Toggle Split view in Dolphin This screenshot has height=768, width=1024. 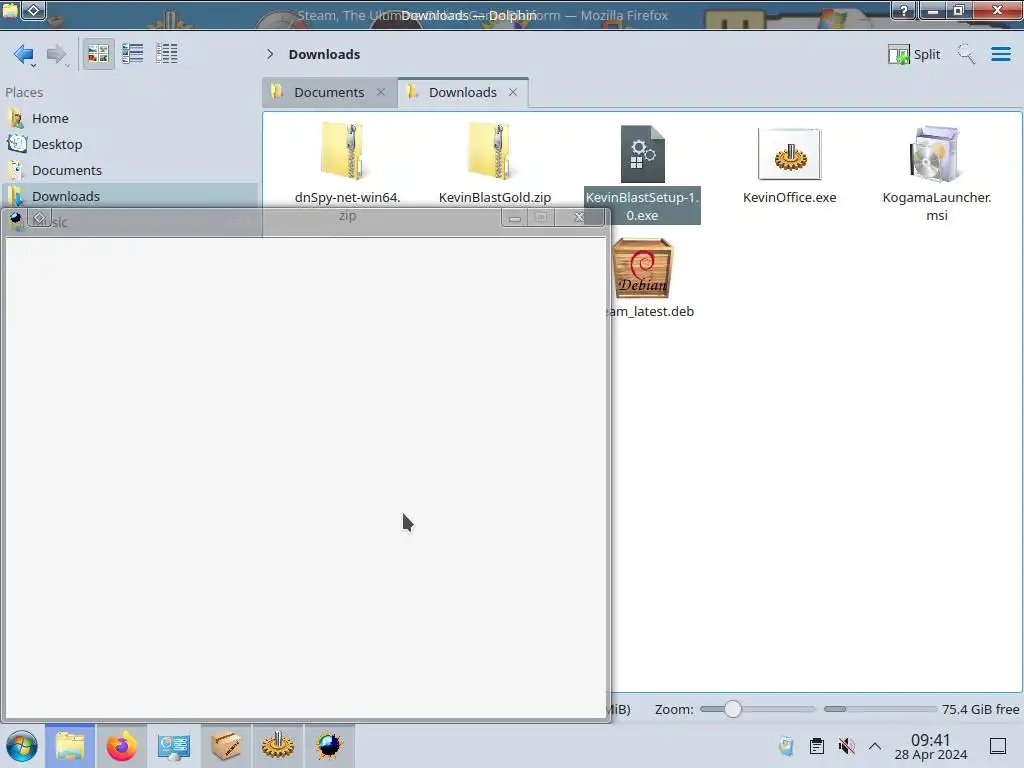tap(914, 54)
